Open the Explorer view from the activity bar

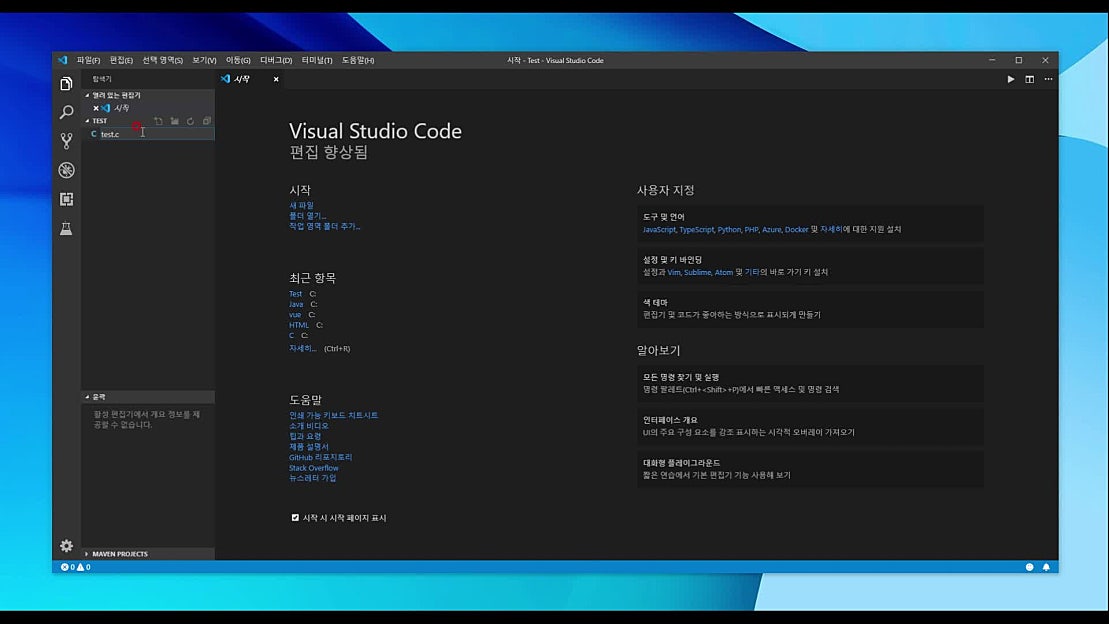click(66, 84)
